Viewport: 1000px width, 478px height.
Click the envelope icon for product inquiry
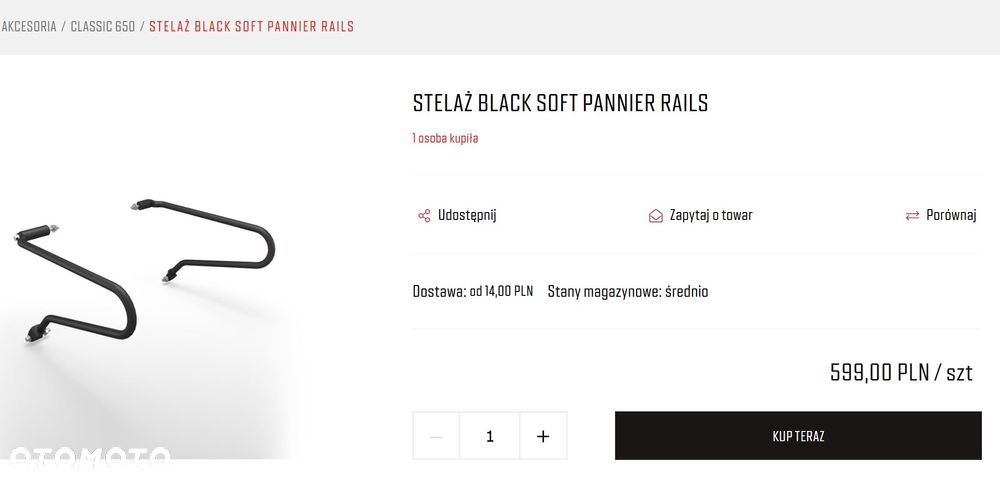click(656, 215)
